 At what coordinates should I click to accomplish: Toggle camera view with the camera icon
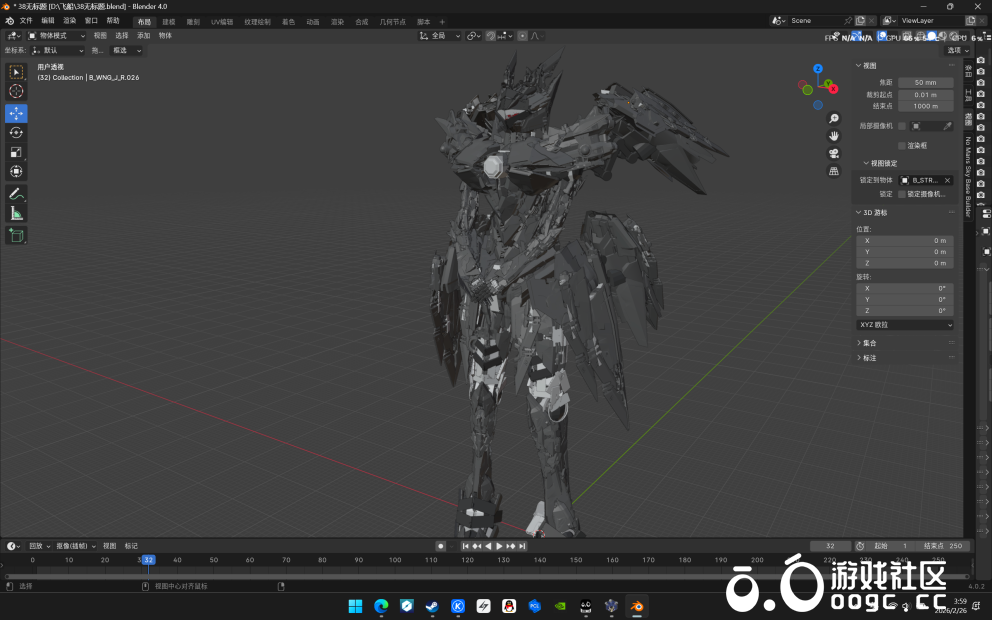(x=834, y=153)
